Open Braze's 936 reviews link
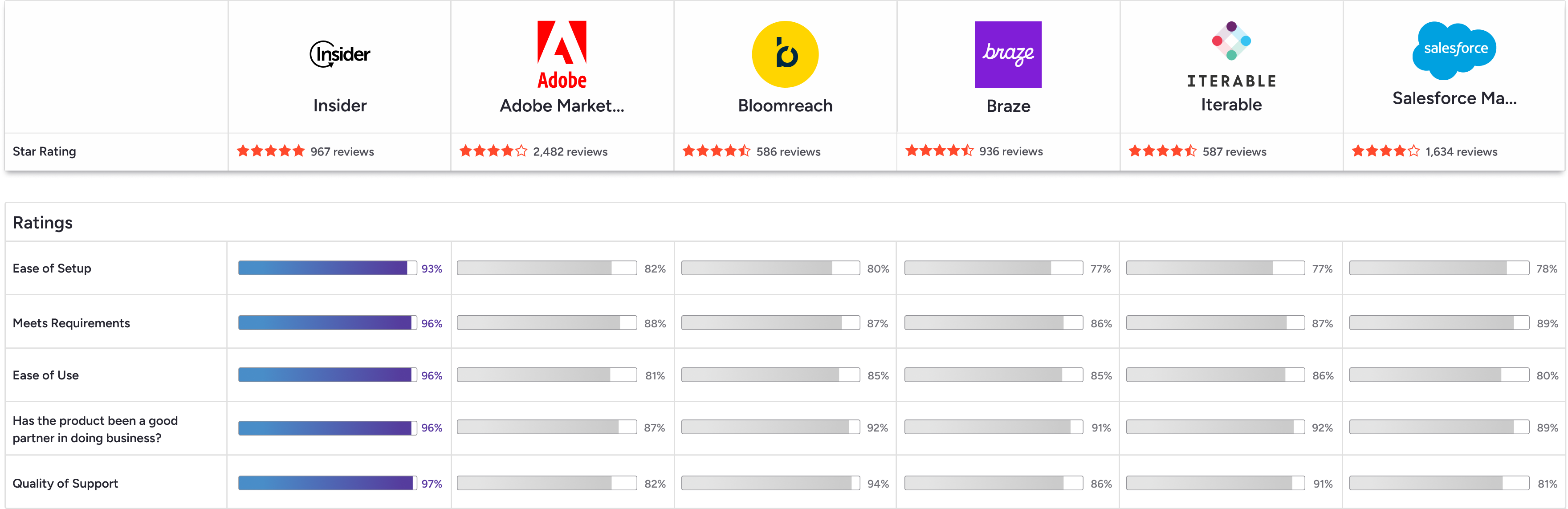Screen dimensions: 1568x509 tap(1010, 151)
